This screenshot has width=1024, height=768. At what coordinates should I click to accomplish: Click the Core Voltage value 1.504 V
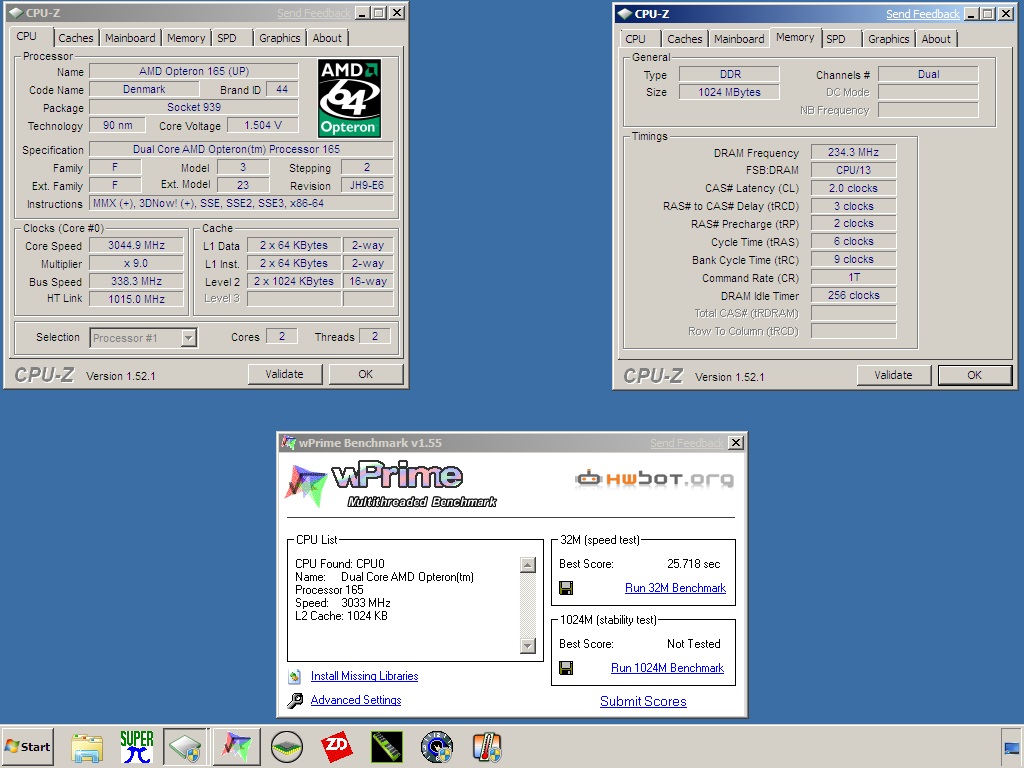pyautogui.click(x=263, y=125)
